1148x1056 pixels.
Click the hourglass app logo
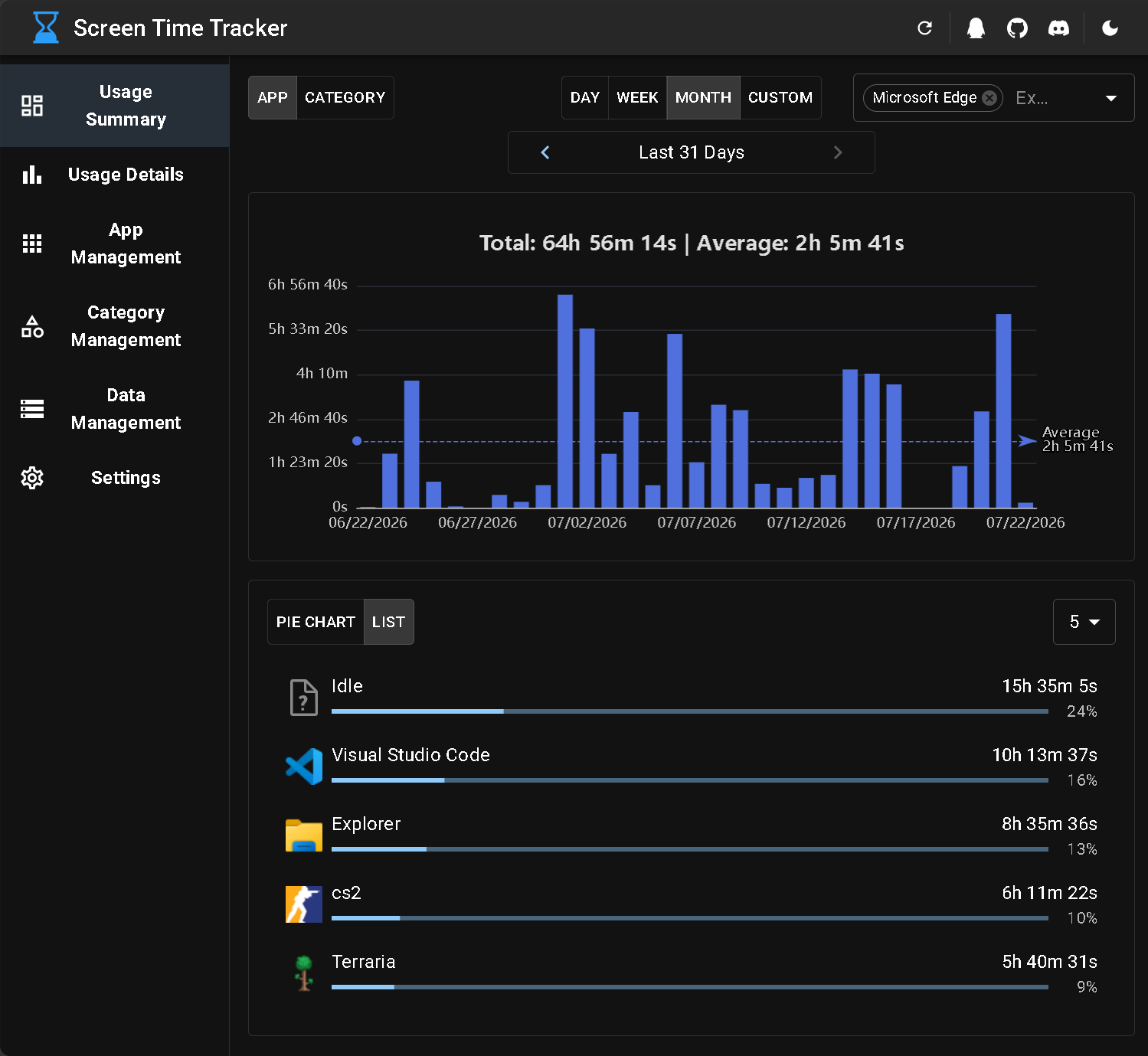pyautogui.click(x=46, y=28)
